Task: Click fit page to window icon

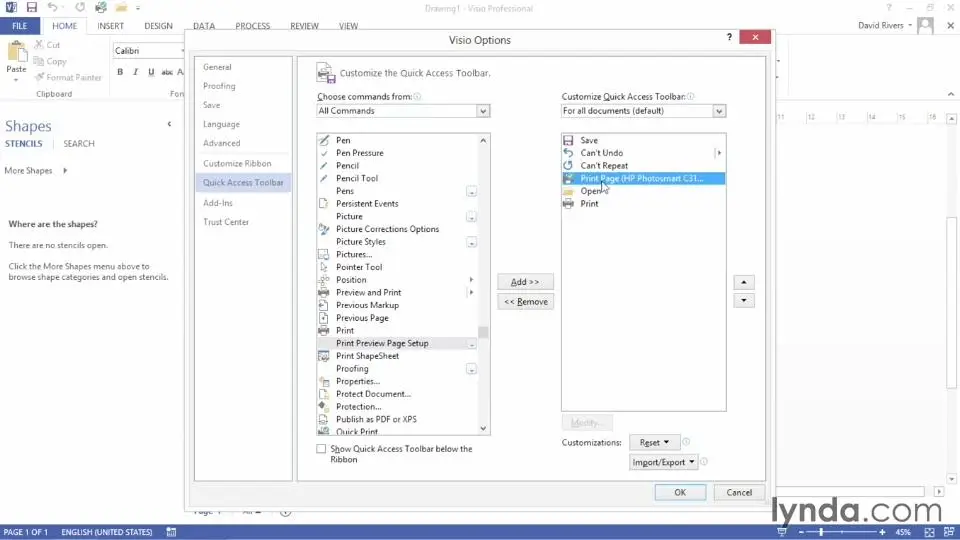Action: pos(929,532)
